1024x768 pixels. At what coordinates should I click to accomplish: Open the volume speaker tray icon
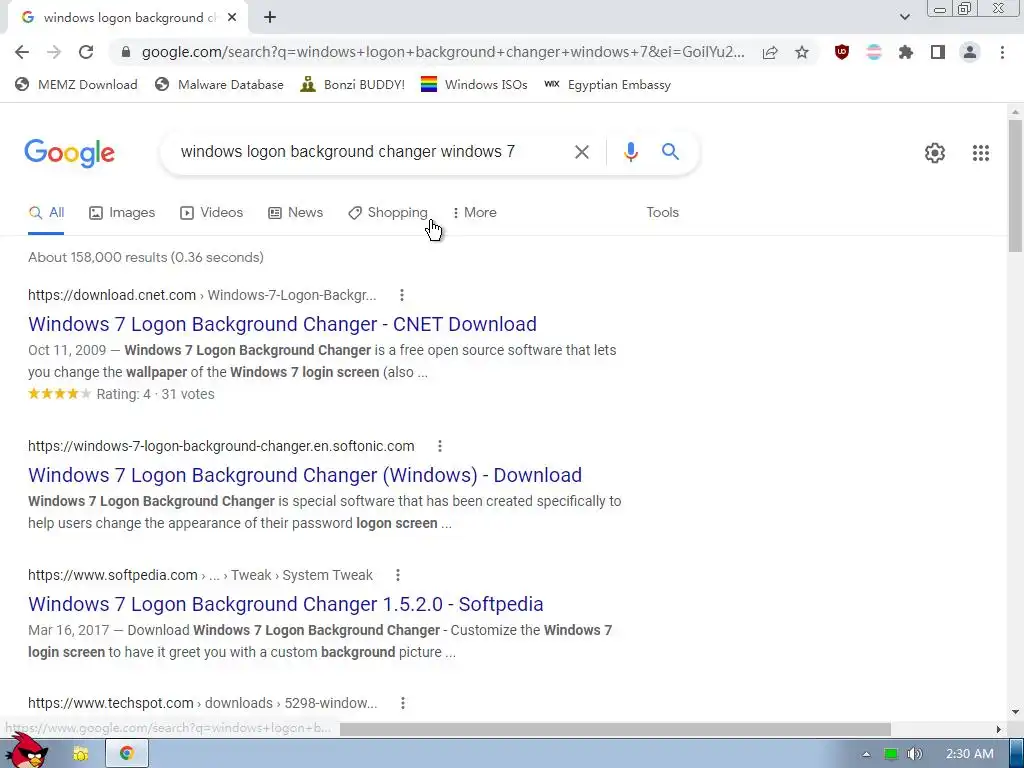click(914, 754)
